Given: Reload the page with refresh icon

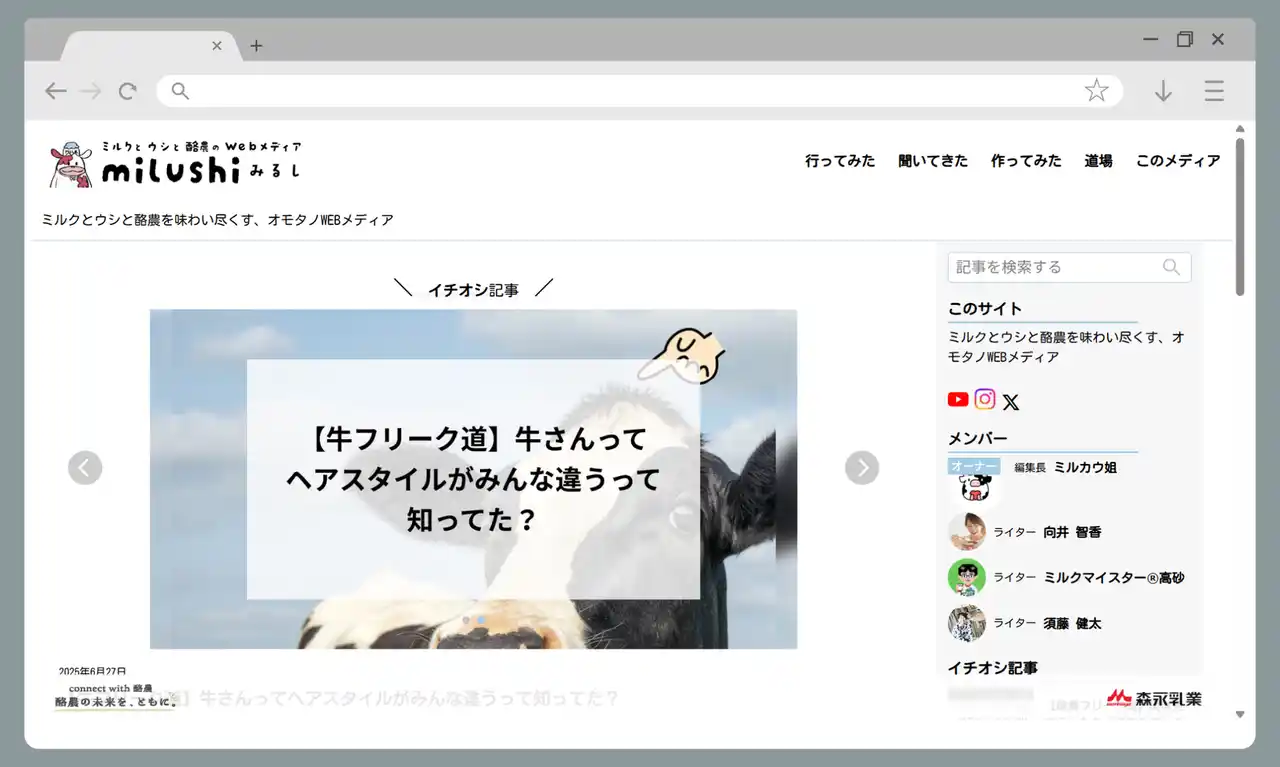Looking at the screenshot, I should tap(128, 91).
